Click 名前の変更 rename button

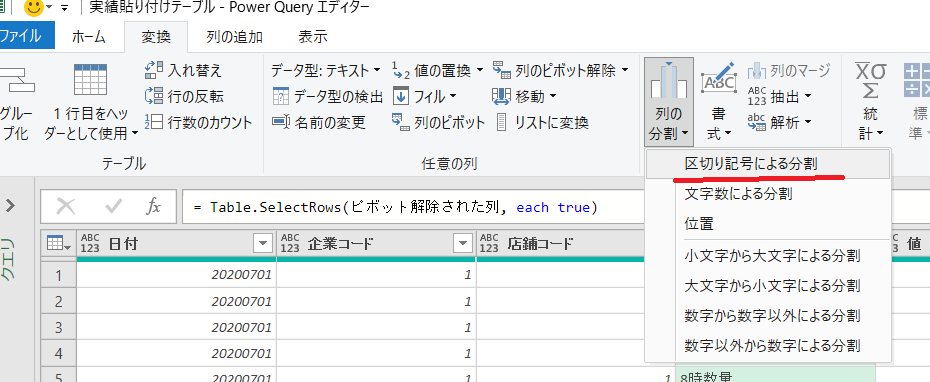pos(319,123)
